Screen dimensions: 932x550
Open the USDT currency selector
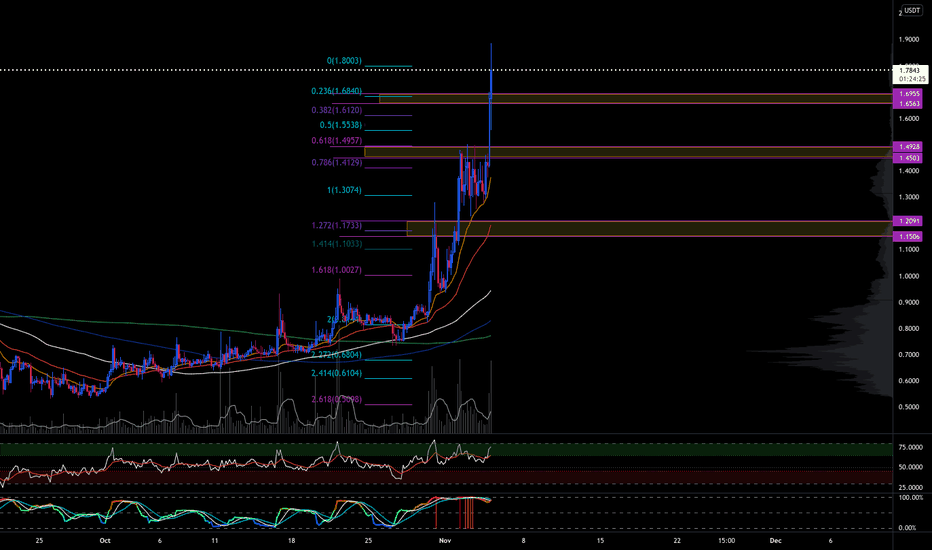click(912, 11)
